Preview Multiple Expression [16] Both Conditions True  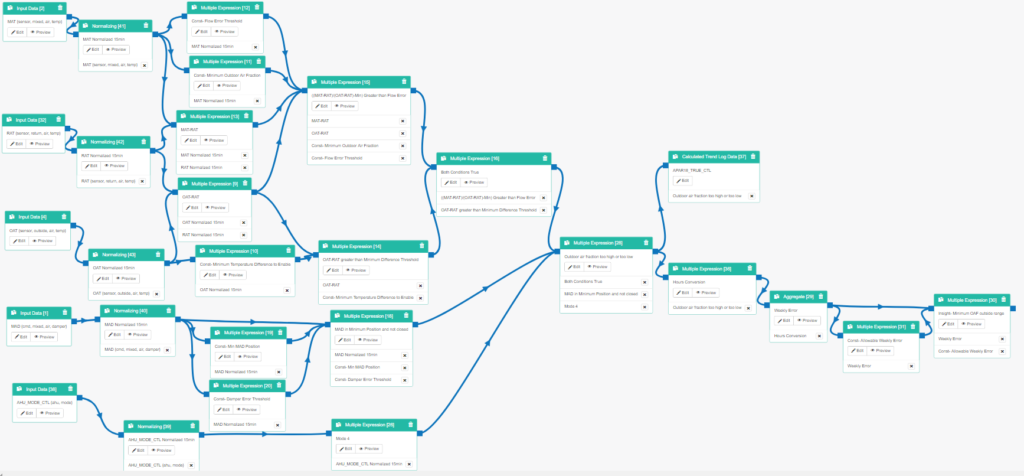[476, 182]
